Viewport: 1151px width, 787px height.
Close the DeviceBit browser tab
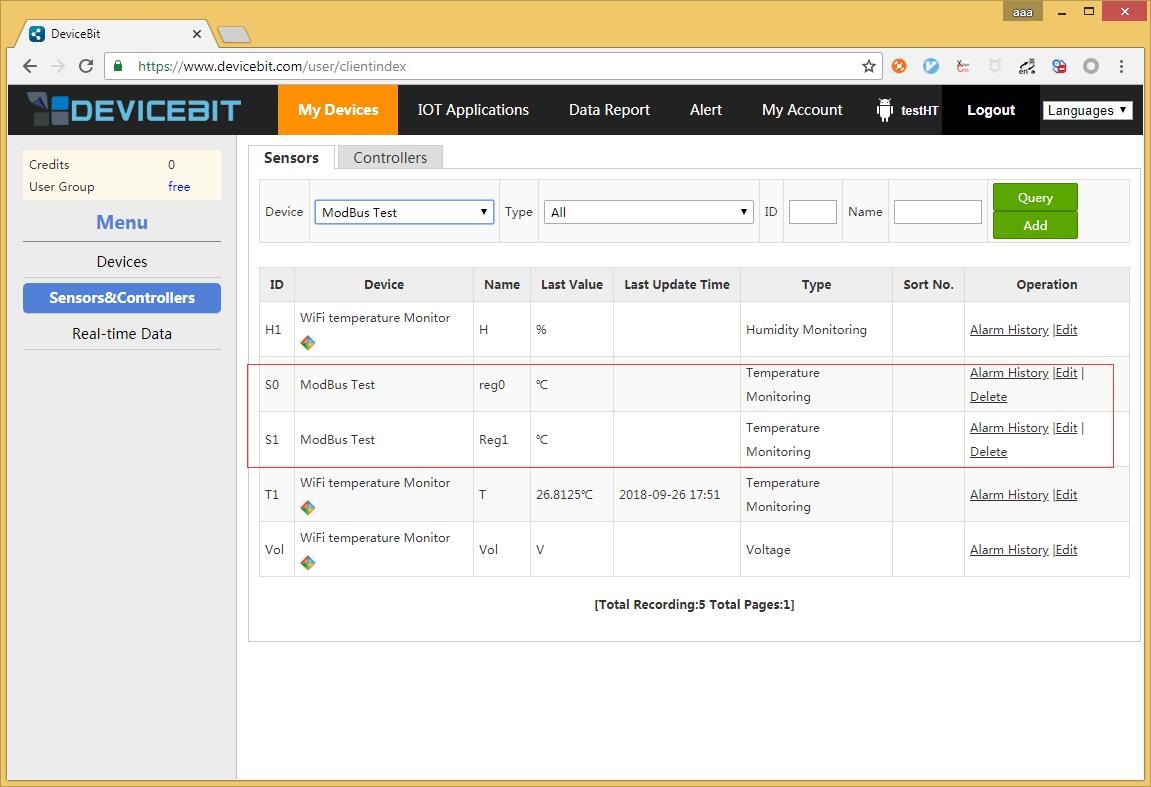(197, 34)
